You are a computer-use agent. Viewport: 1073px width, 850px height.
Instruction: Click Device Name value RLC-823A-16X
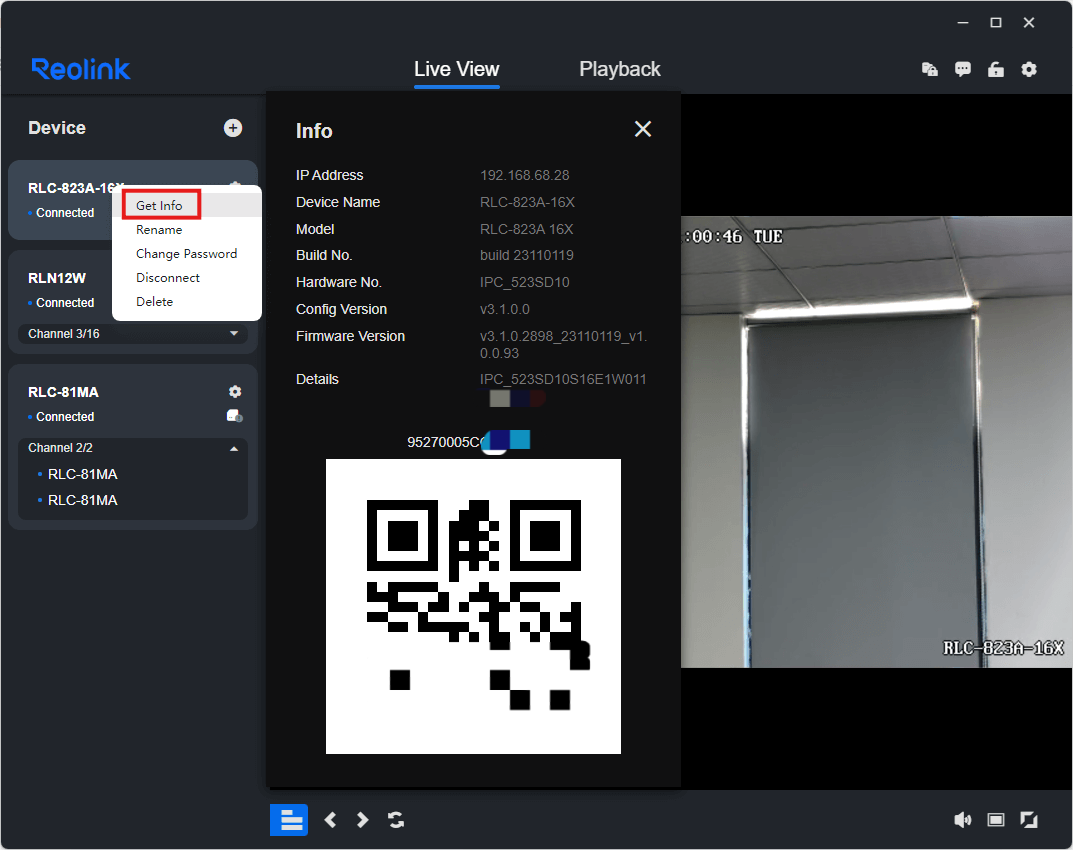click(x=527, y=203)
